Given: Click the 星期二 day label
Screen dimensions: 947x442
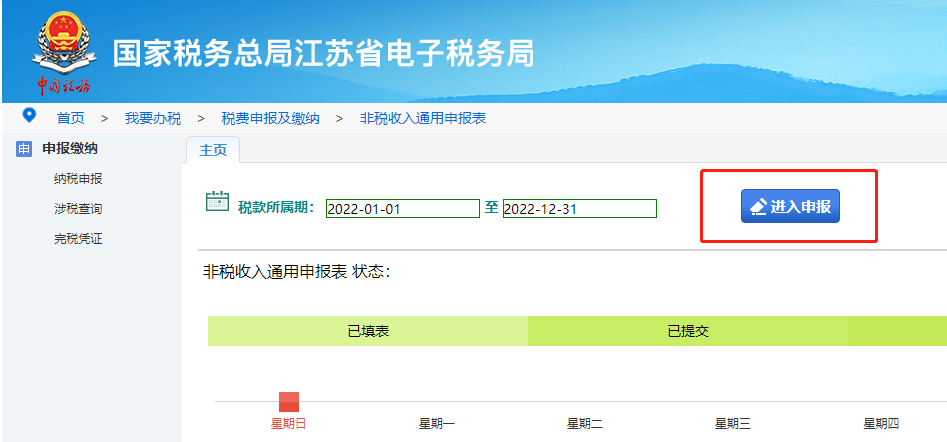Looking at the screenshot, I should [585, 424].
